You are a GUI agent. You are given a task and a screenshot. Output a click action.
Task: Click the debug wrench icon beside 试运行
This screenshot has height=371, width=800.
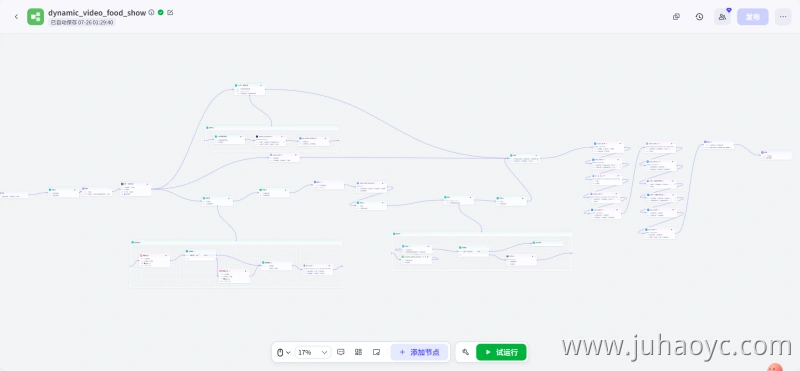(x=465, y=352)
